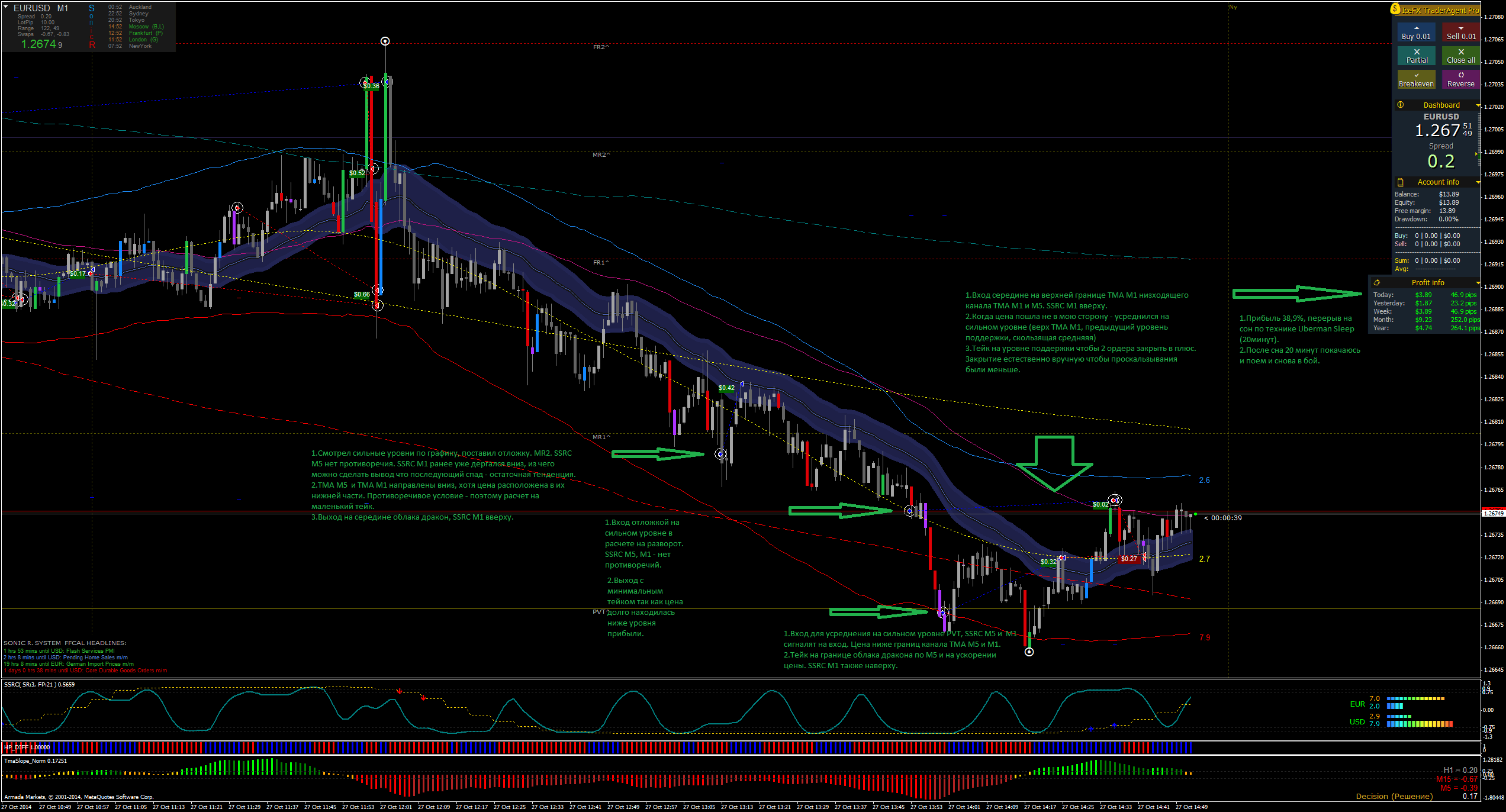1506x812 pixels.
Task: Click the Spread 0.2 value in Dashboard
Action: tap(1440, 161)
